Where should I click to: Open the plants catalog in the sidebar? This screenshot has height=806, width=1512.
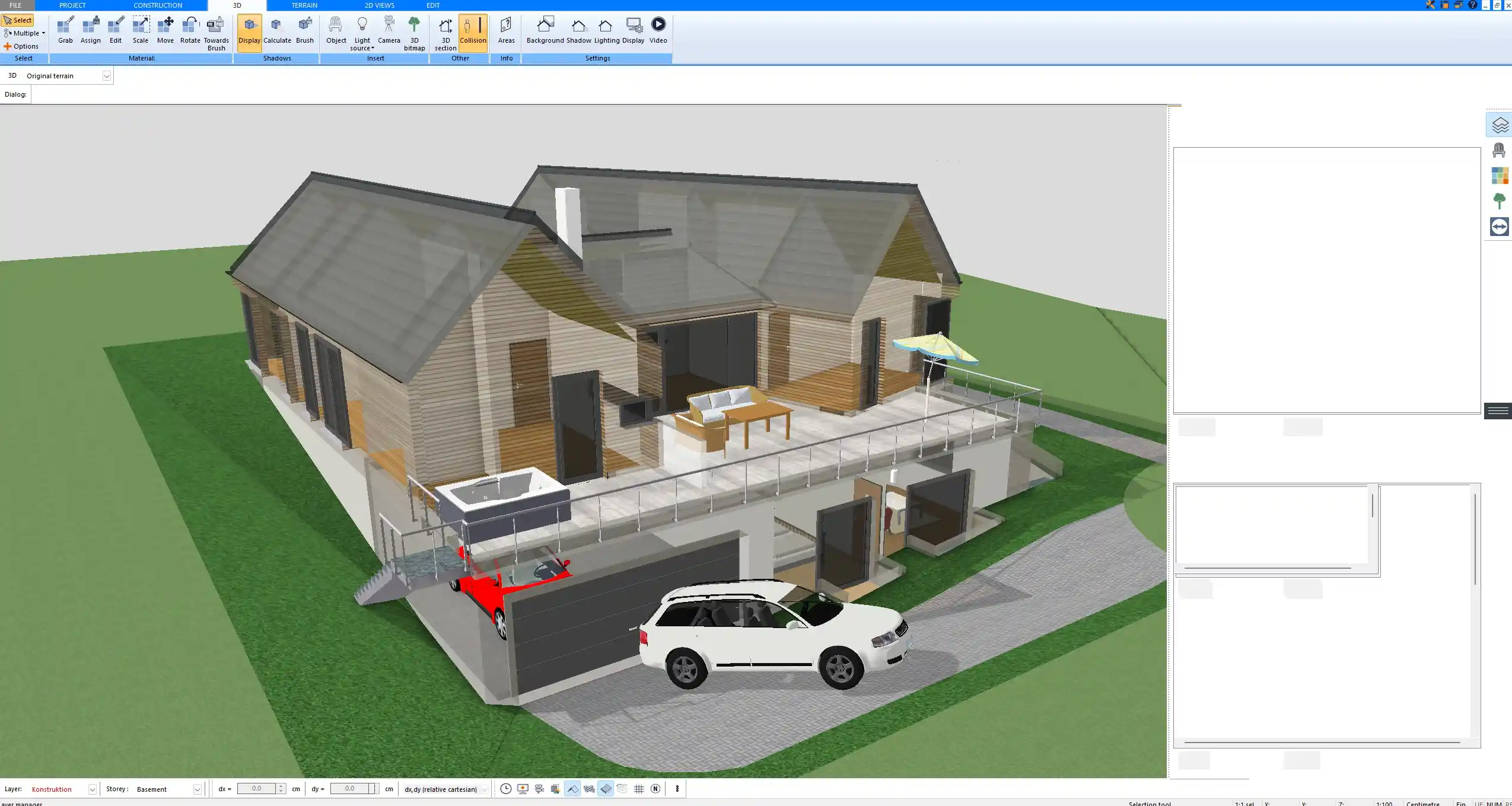(1500, 200)
